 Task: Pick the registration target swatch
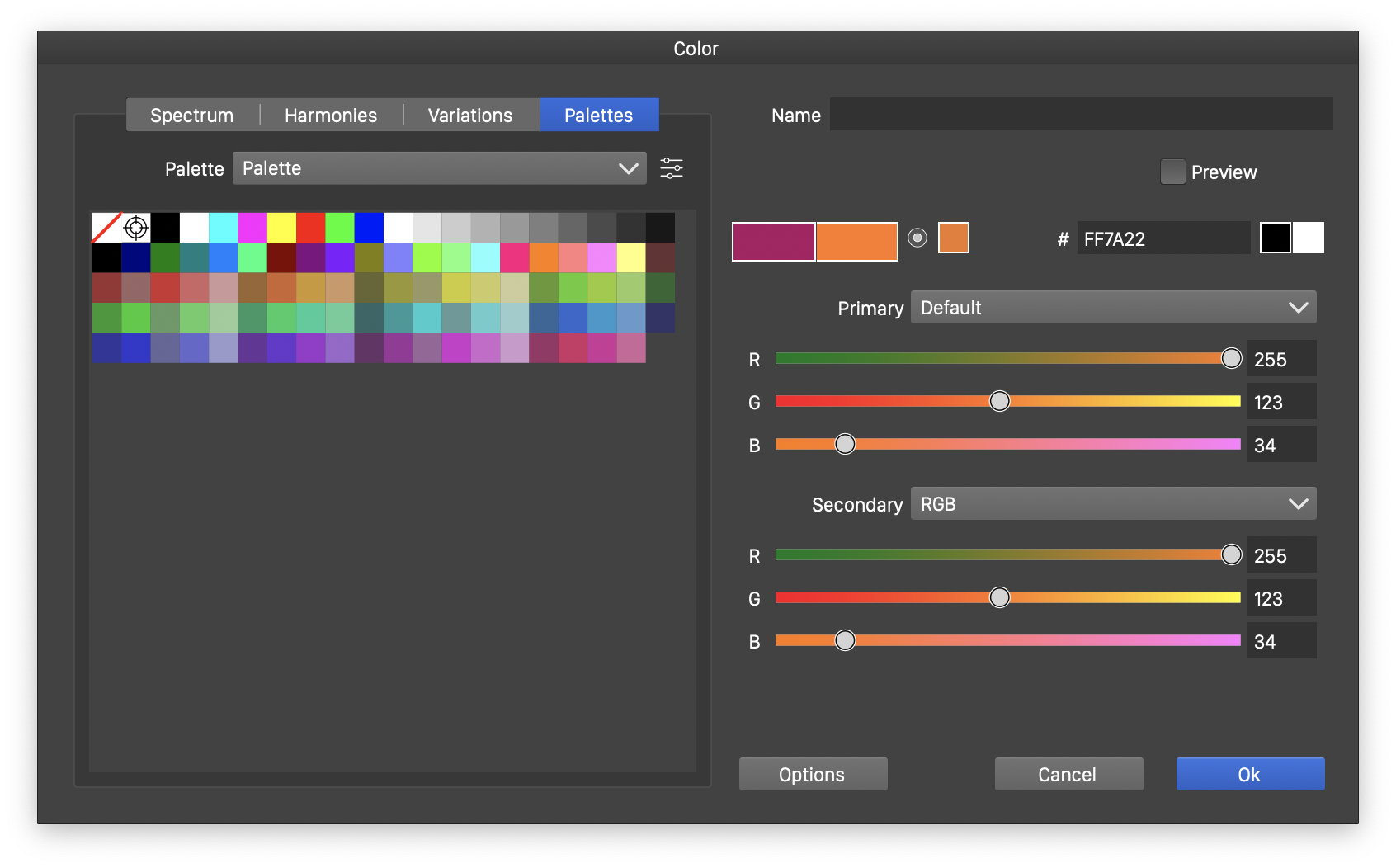click(x=136, y=228)
